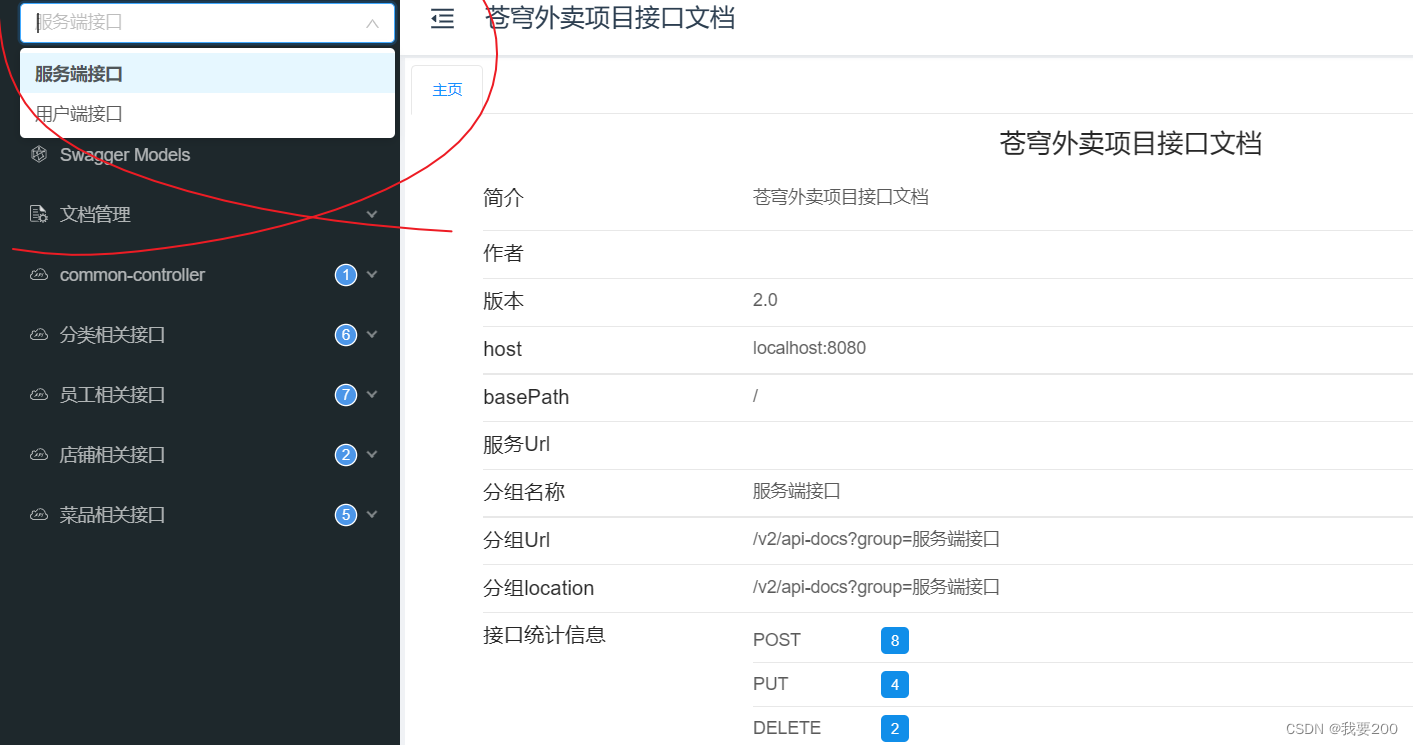
Task: Expand common-controller with its chevron
Action: tap(372, 275)
